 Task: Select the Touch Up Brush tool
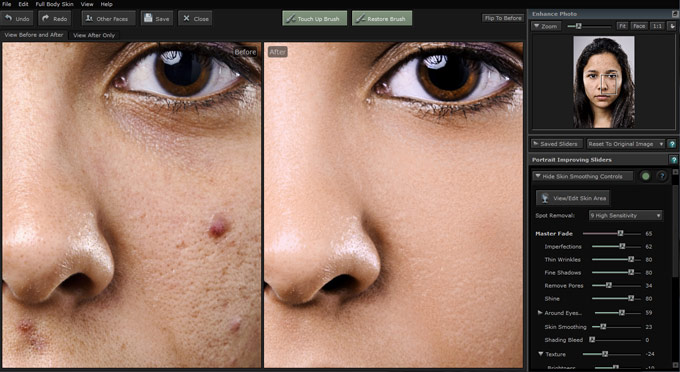pyautogui.click(x=314, y=19)
